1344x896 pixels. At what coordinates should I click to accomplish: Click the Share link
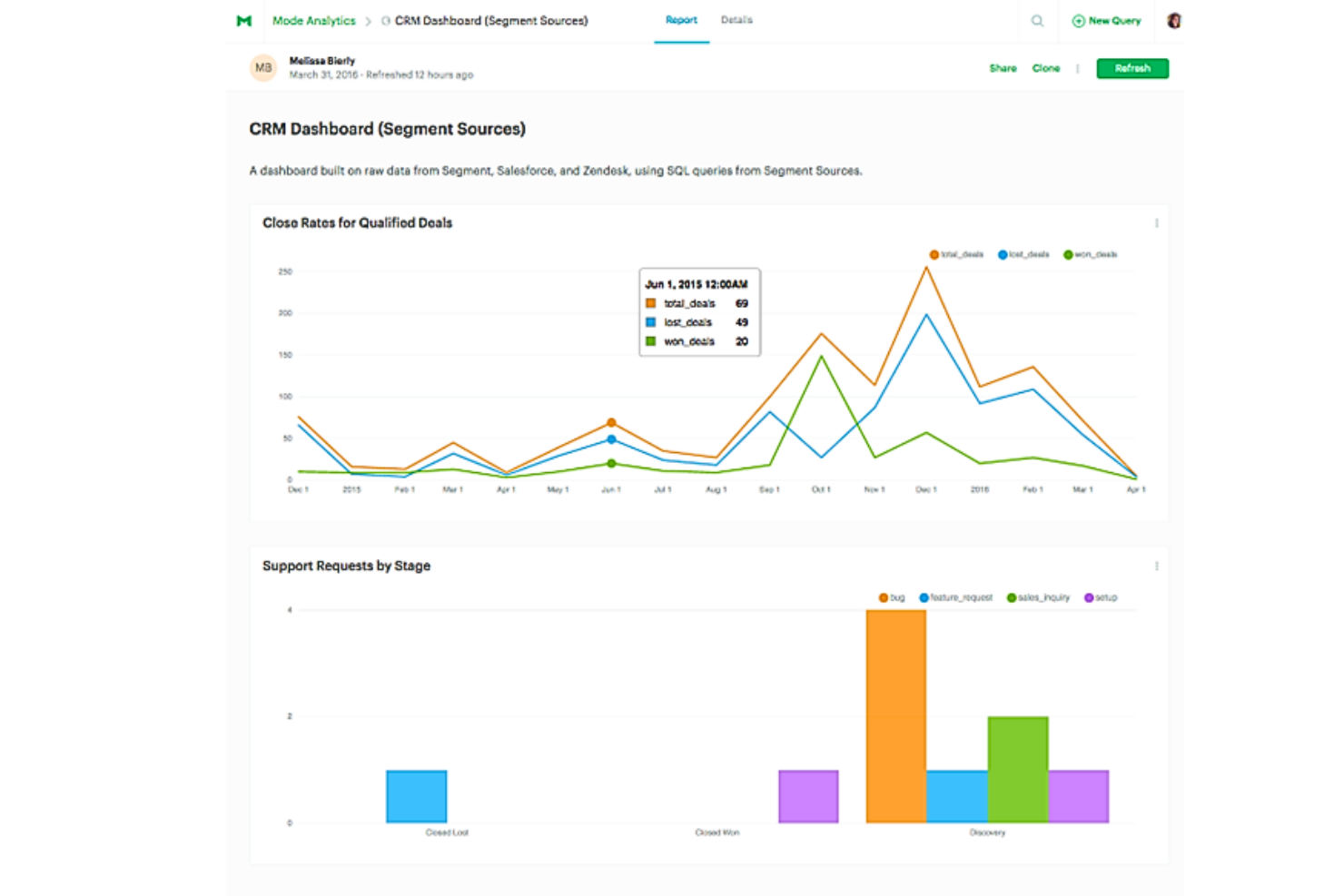(1003, 67)
